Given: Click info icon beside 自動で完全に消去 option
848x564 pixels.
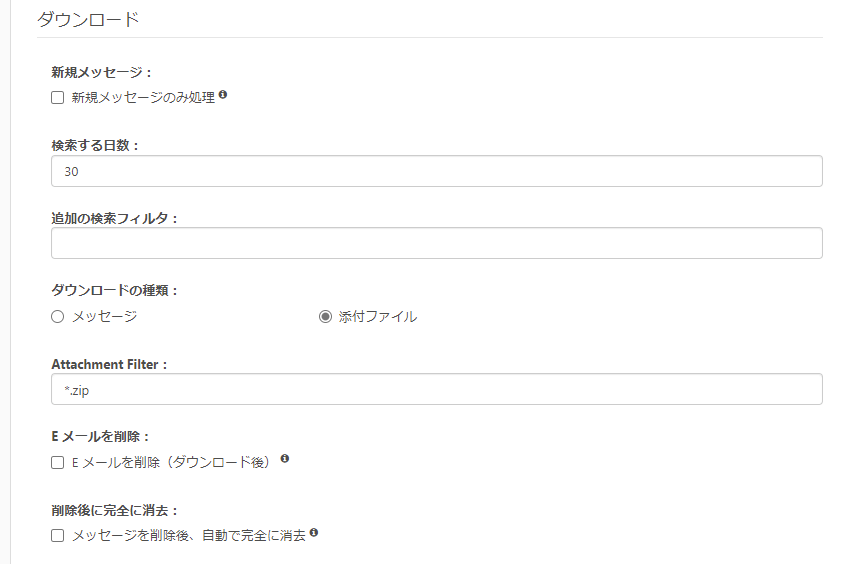Looking at the screenshot, I should 314,533.
